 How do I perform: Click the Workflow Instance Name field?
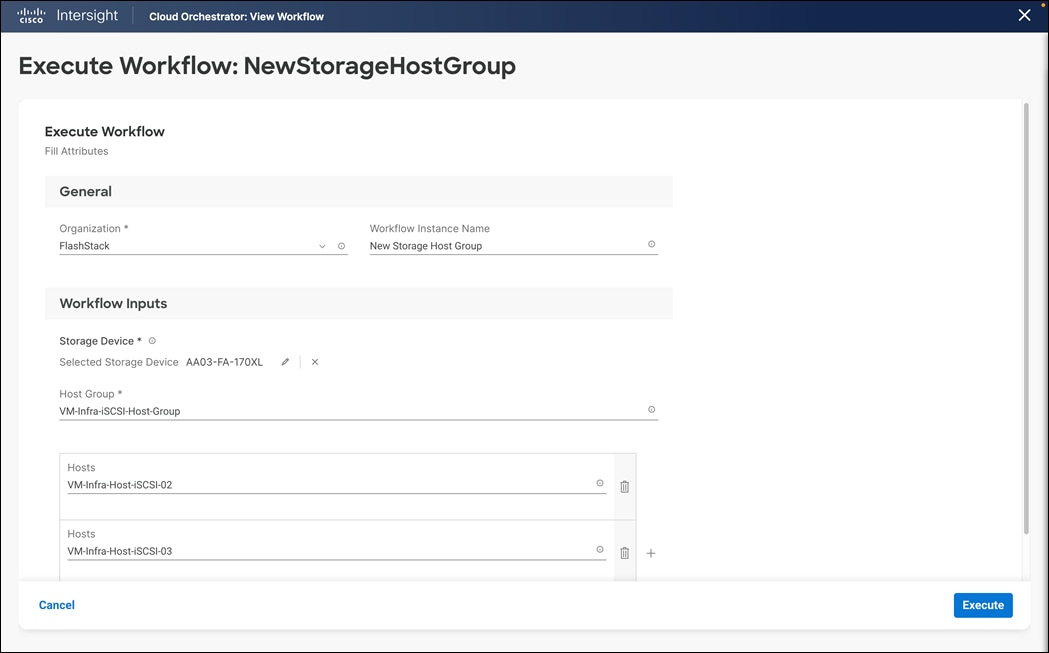coord(505,246)
